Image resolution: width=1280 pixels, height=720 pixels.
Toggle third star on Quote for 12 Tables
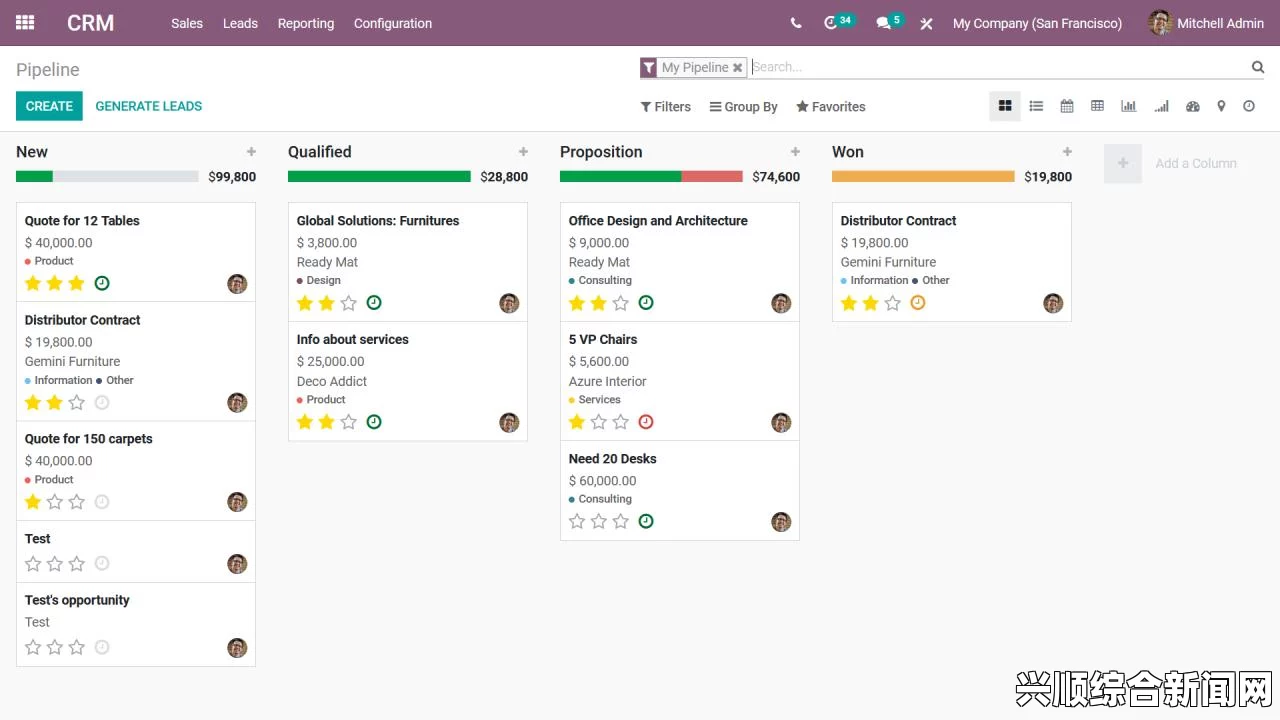pos(76,283)
